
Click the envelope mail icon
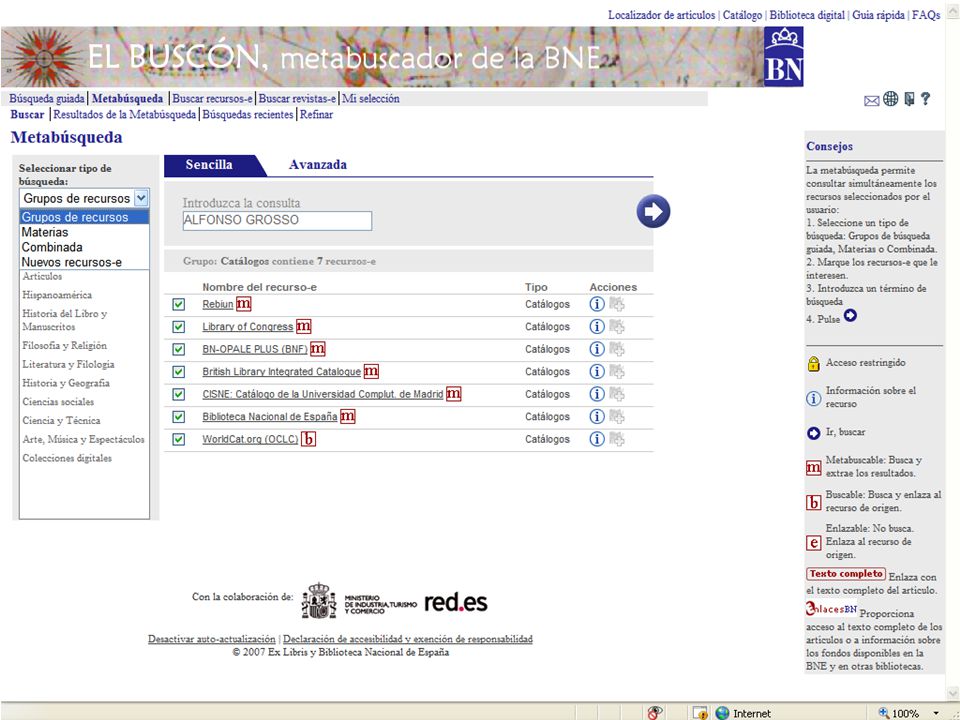coord(872,101)
